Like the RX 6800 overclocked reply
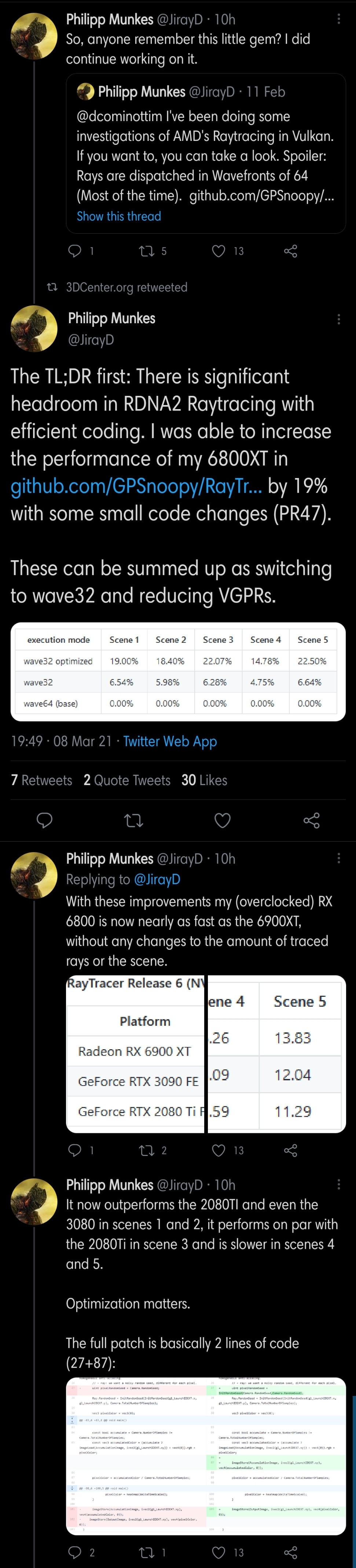356x1568 pixels. (x=219, y=1150)
